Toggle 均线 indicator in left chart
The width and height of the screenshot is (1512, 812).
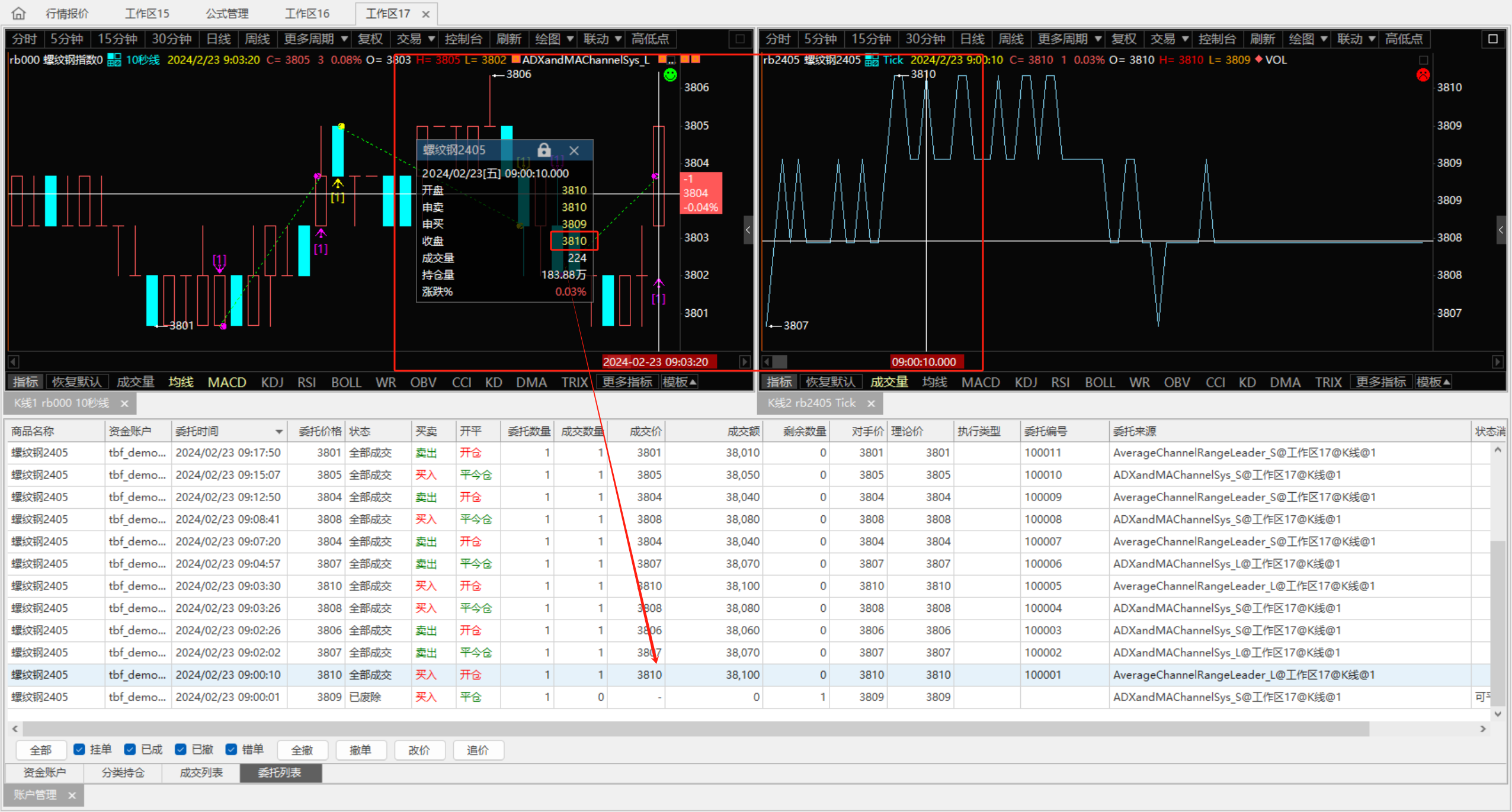[x=181, y=382]
